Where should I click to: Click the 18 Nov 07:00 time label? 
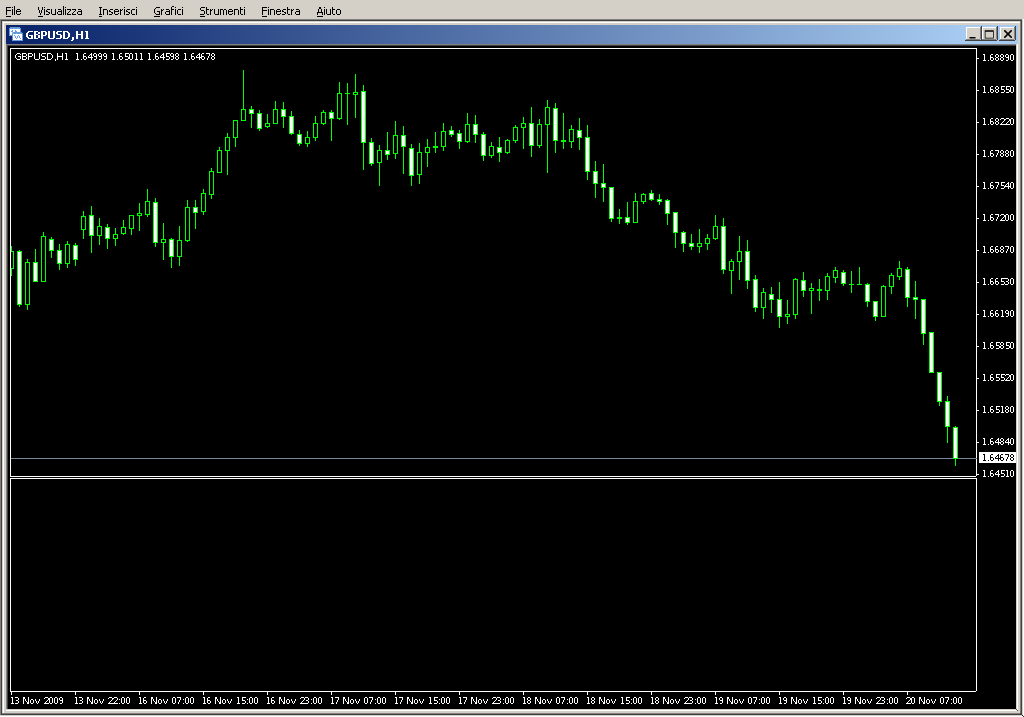[x=550, y=701]
